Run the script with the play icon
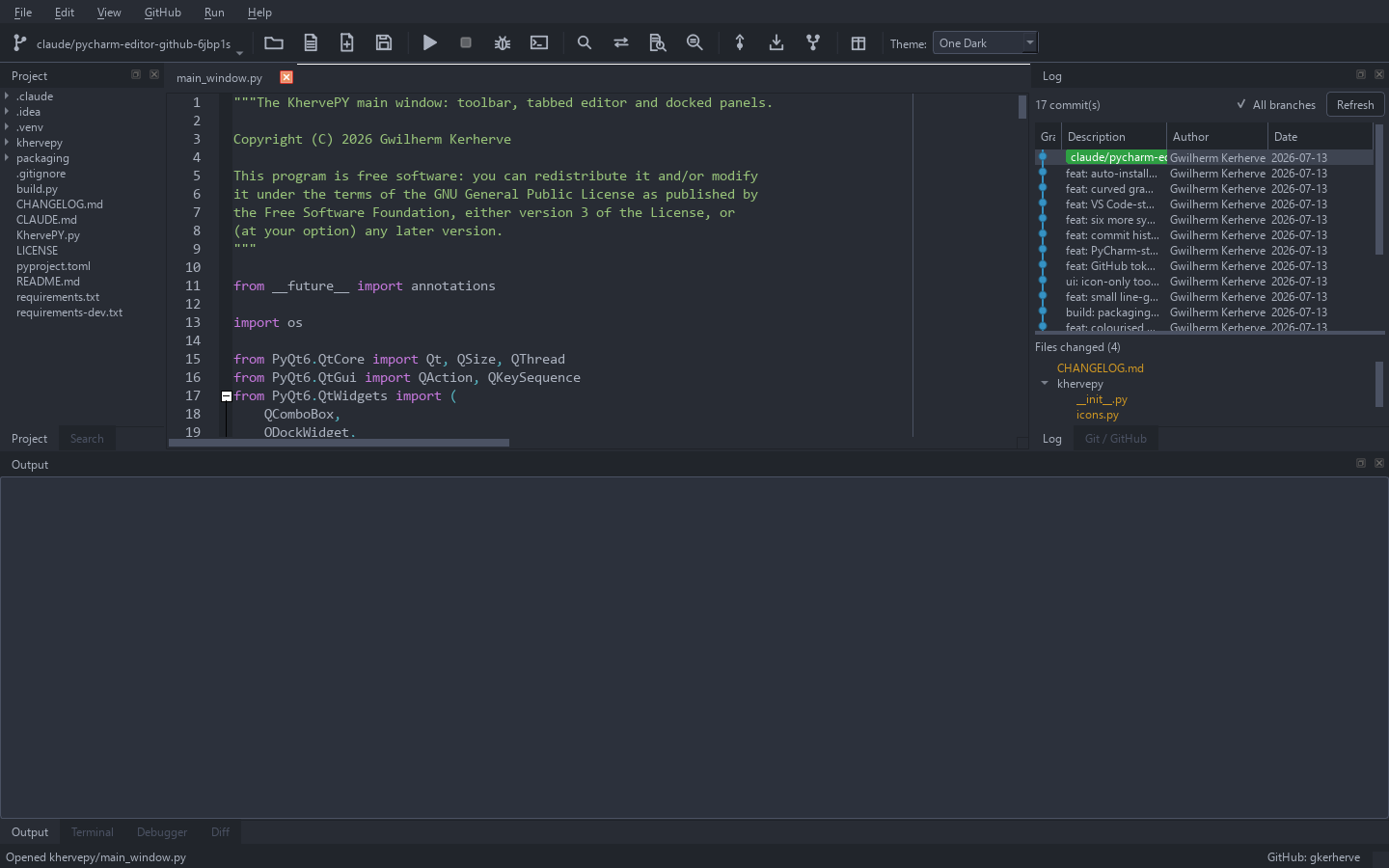 pyautogui.click(x=430, y=42)
